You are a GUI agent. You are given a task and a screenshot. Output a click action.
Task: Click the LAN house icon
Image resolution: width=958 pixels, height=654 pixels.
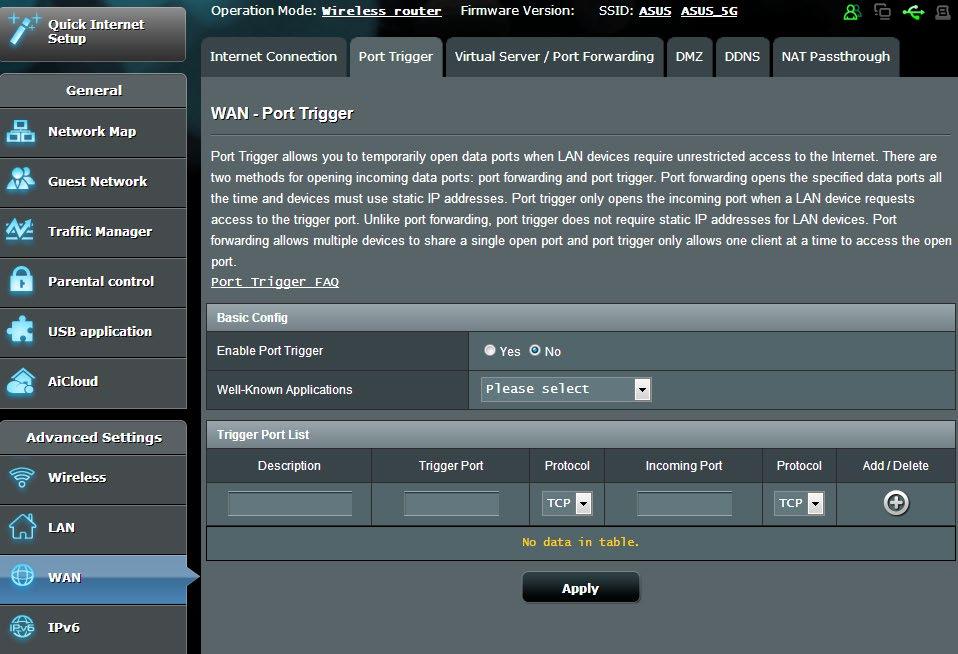coord(23,526)
